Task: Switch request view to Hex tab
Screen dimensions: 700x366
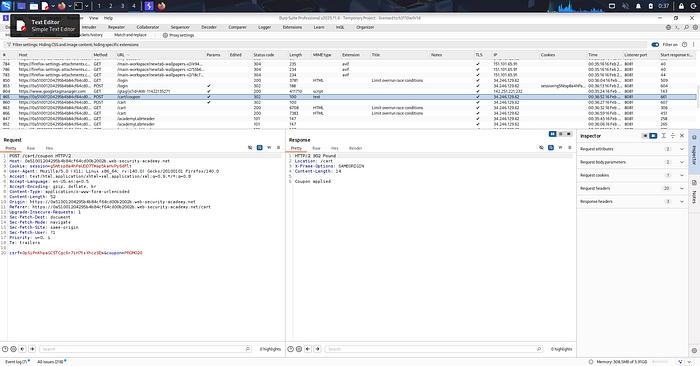Action: [x=49, y=148]
